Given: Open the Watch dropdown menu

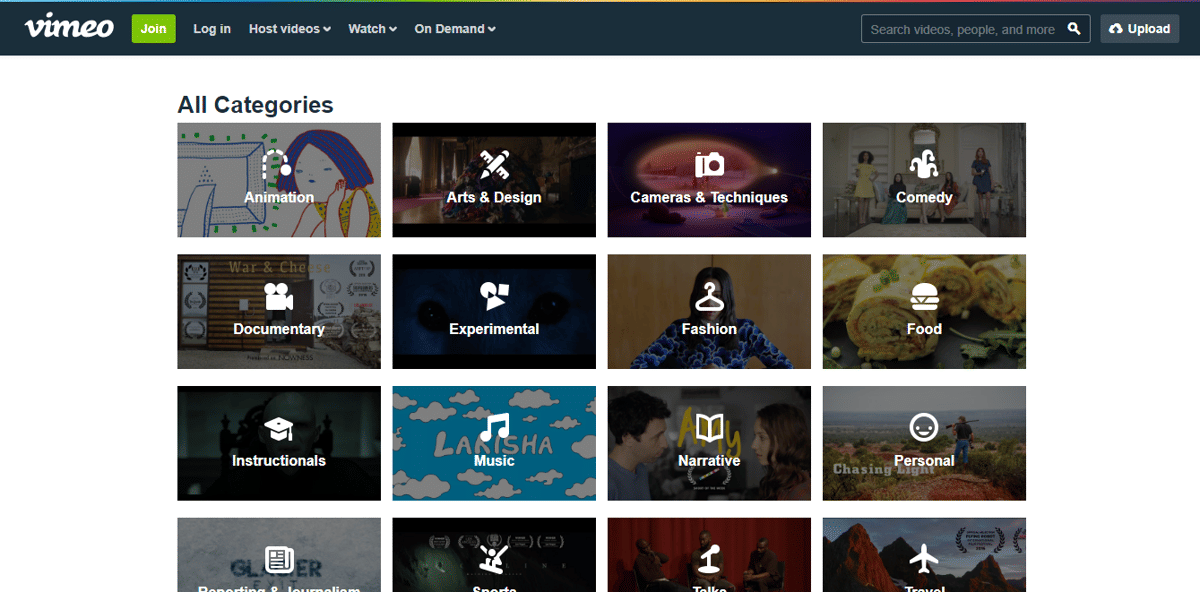Looking at the screenshot, I should 372,29.
